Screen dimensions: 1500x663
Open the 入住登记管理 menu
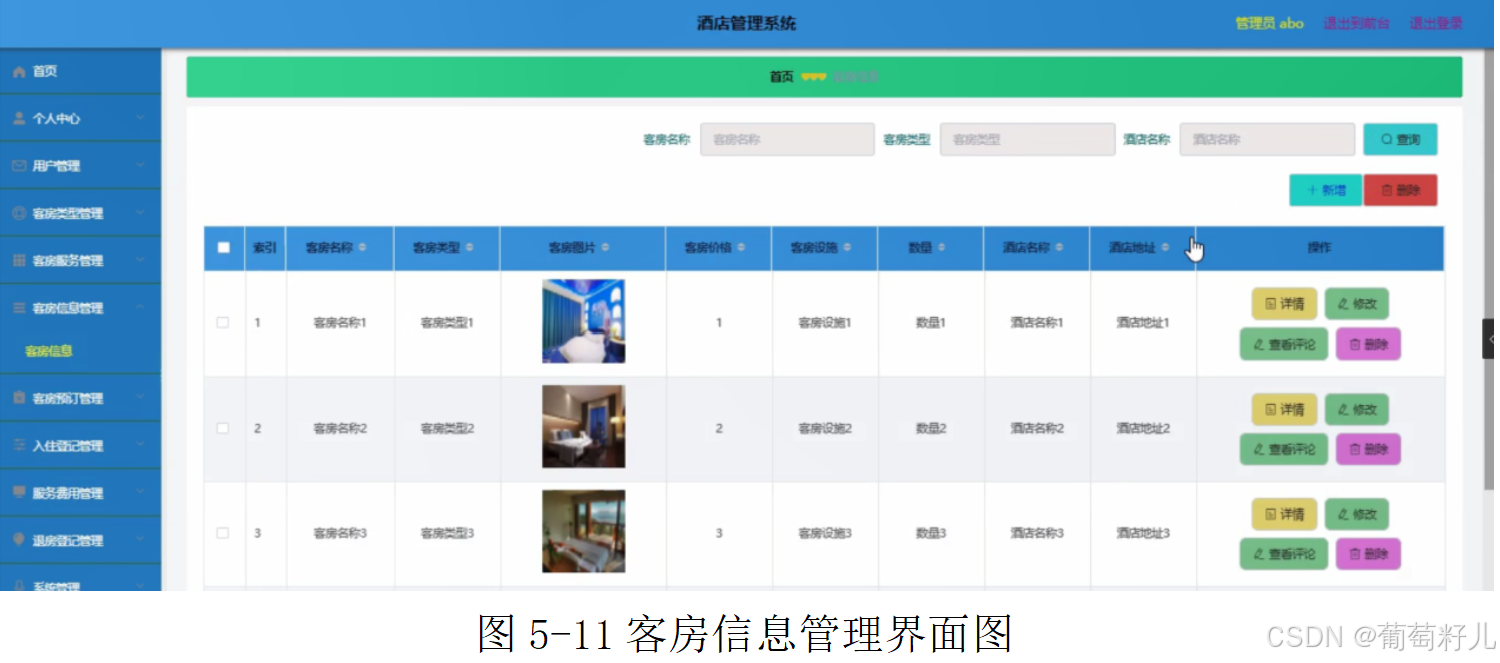pos(80,445)
